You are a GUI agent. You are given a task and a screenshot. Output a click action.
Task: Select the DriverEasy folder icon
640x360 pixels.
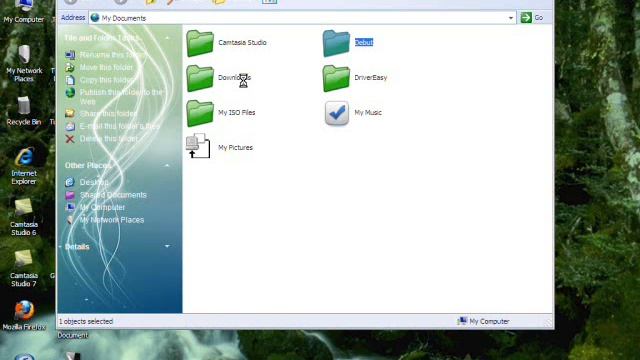click(336, 78)
